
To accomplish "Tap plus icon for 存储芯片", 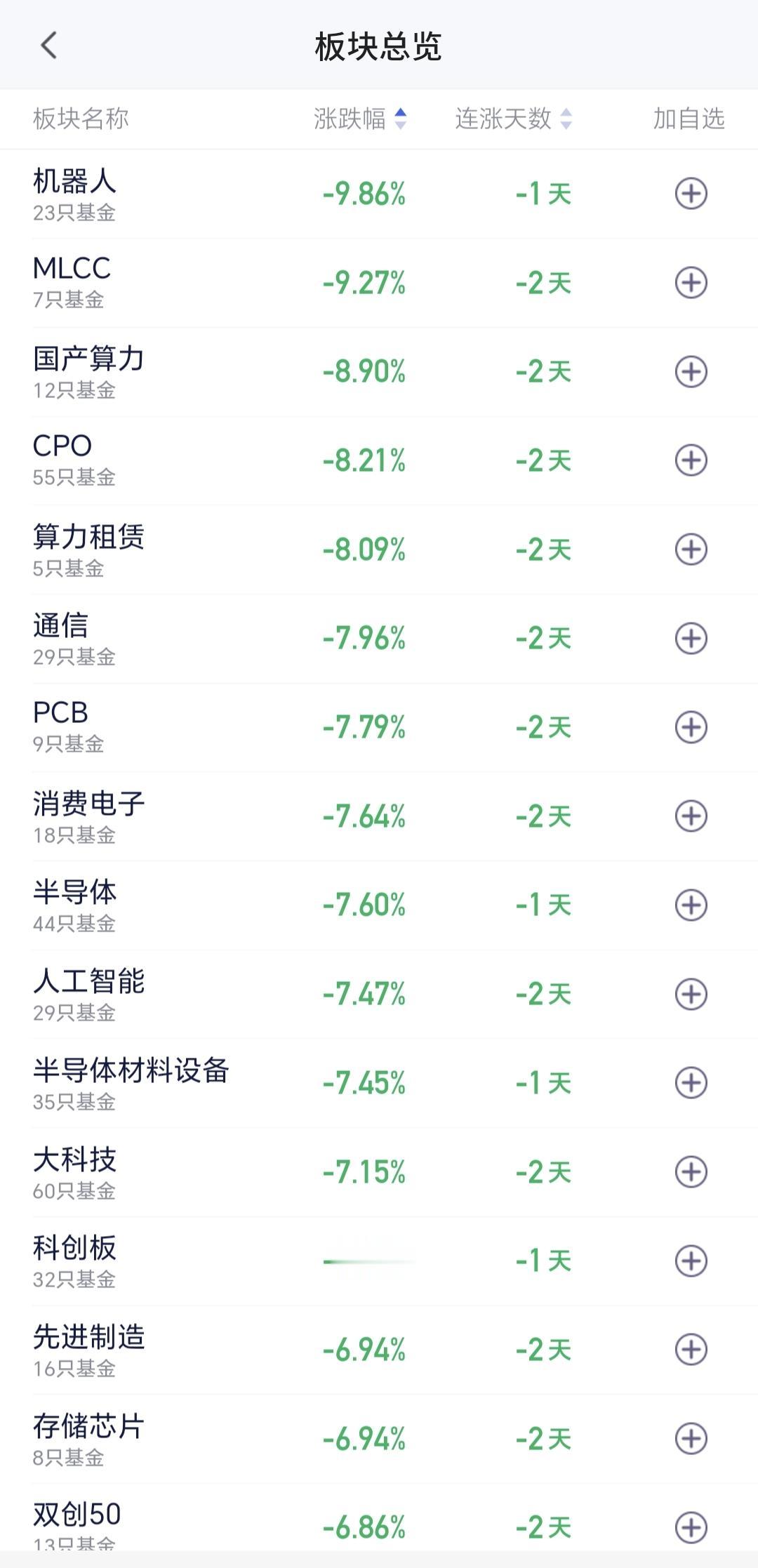I will (x=691, y=1438).
